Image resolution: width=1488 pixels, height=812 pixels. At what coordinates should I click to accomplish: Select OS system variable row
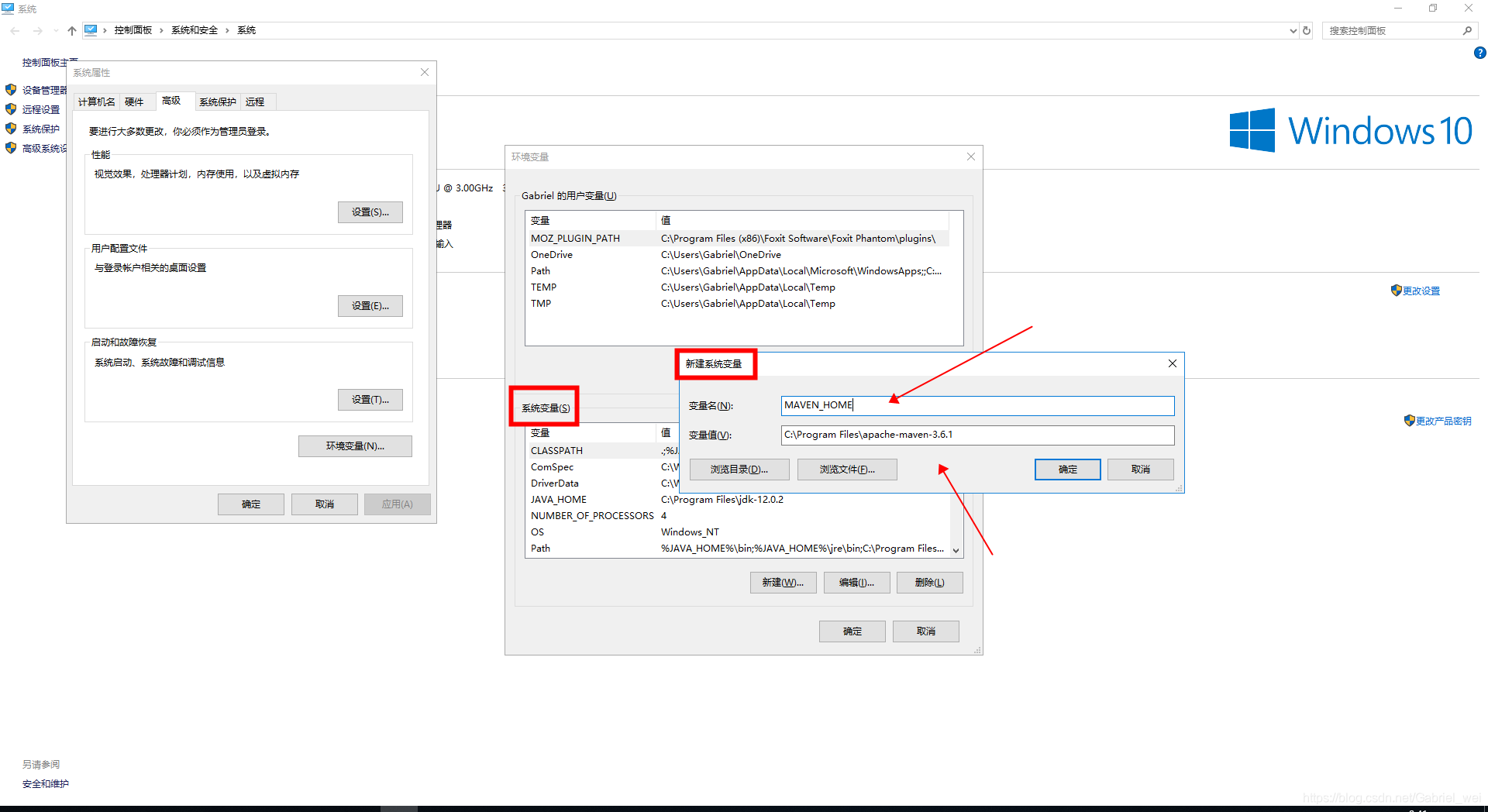(737, 532)
